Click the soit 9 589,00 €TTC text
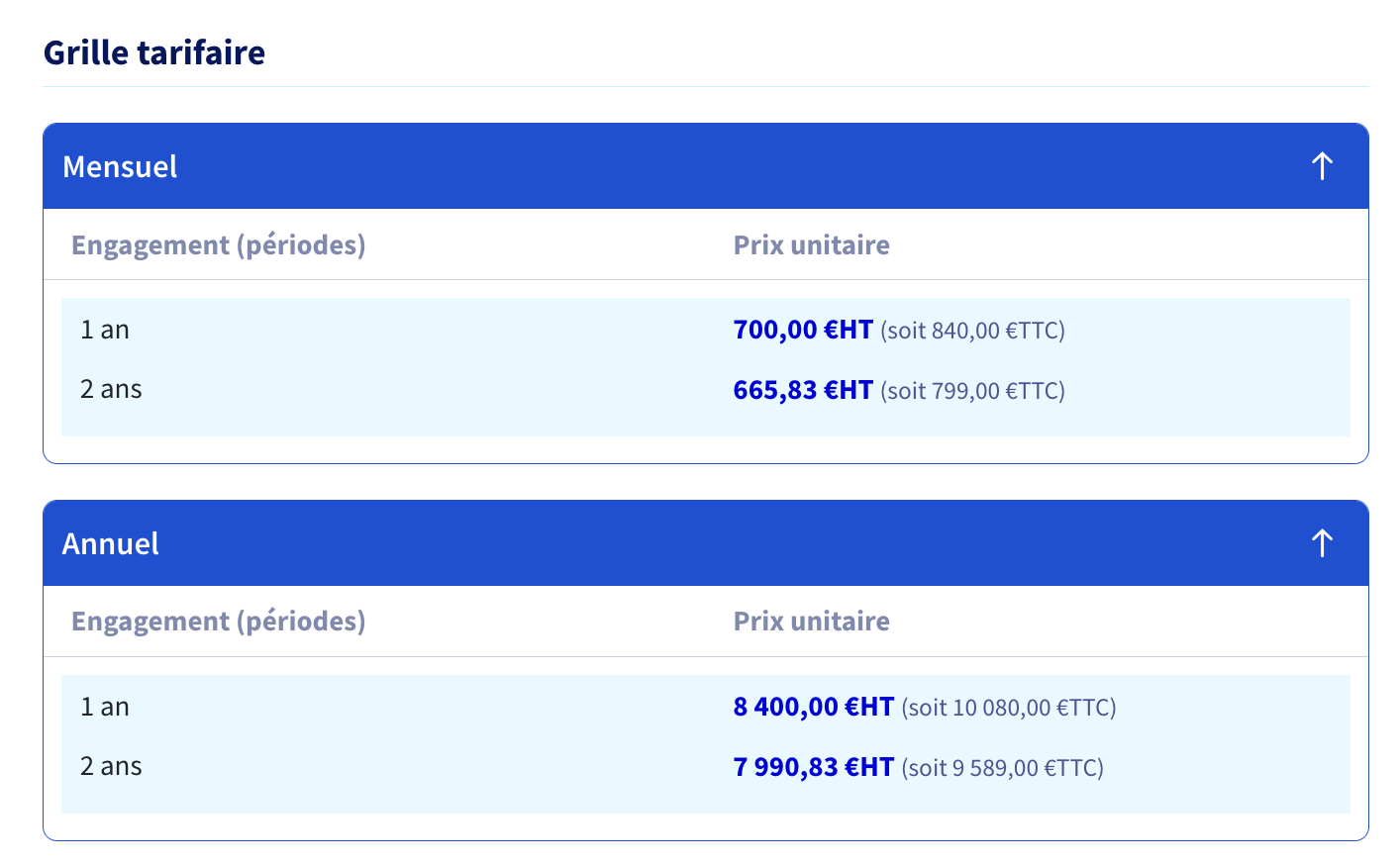 click(x=1003, y=768)
